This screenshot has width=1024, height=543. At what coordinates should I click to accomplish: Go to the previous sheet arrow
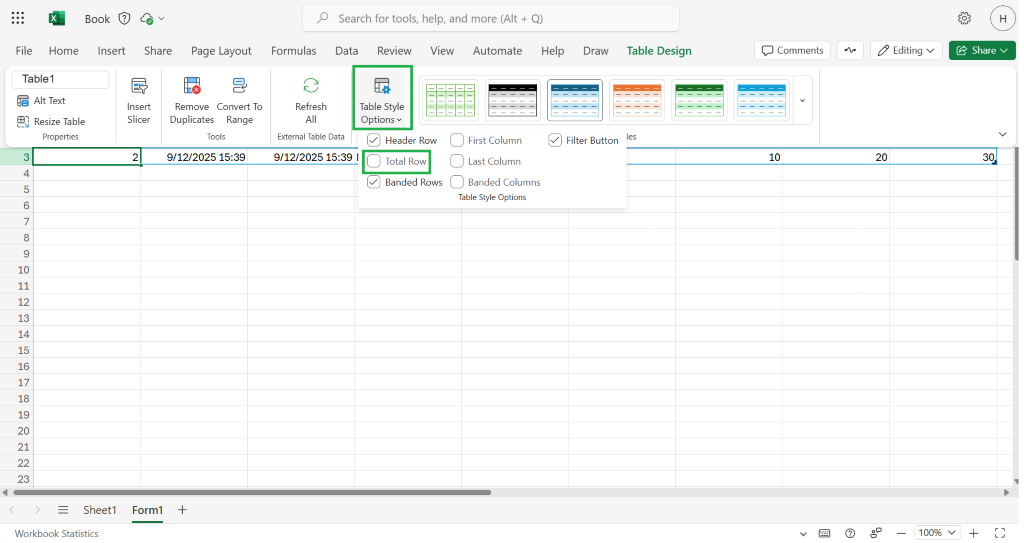12,510
